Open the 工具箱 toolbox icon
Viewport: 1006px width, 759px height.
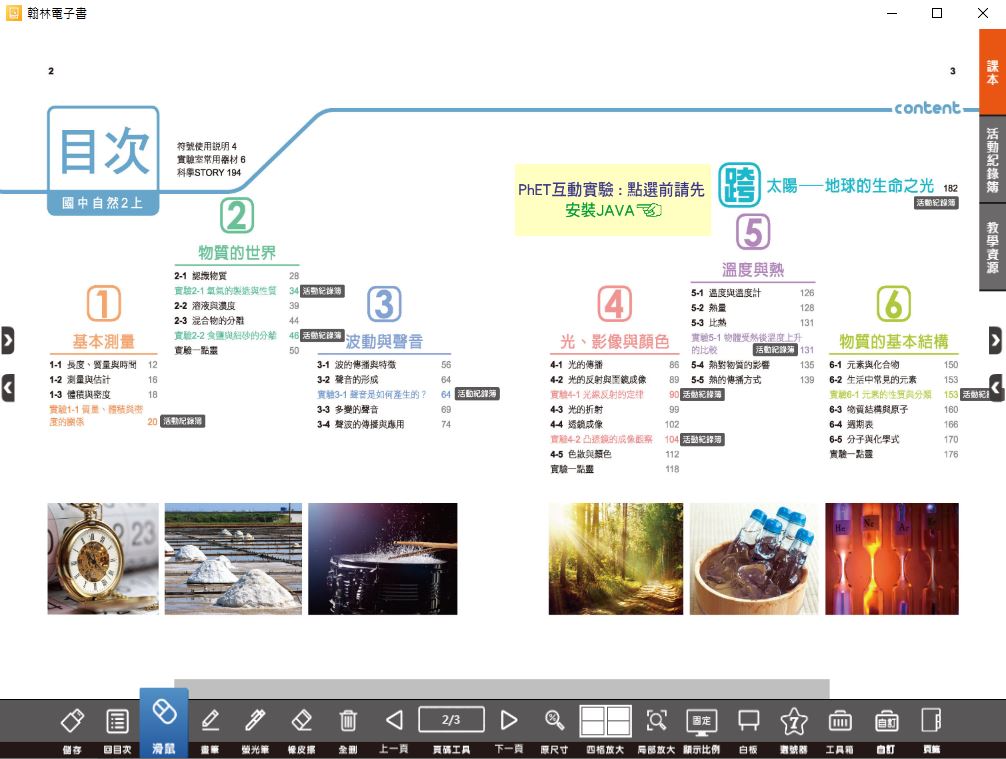[840, 721]
